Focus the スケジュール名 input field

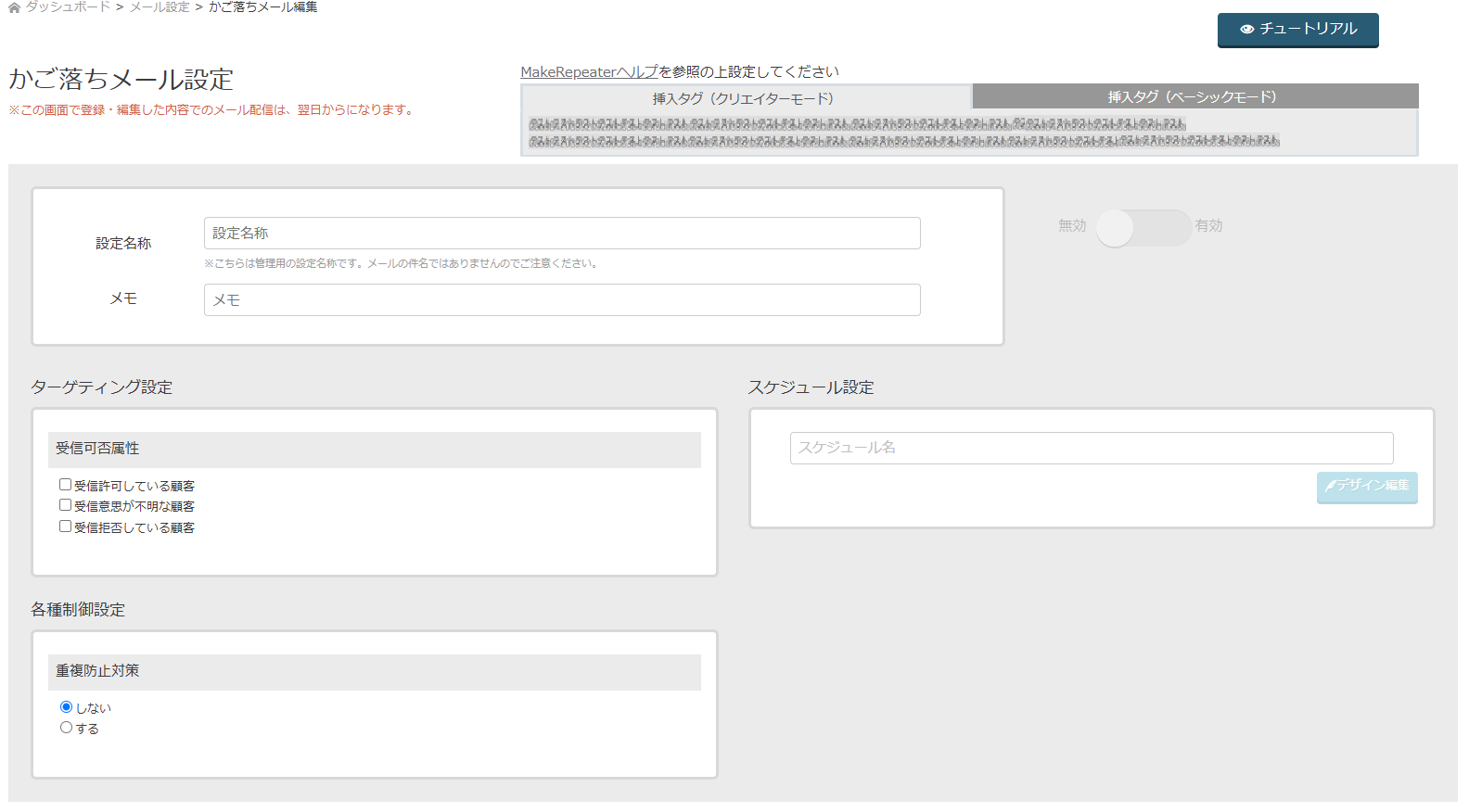point(1091,448)
